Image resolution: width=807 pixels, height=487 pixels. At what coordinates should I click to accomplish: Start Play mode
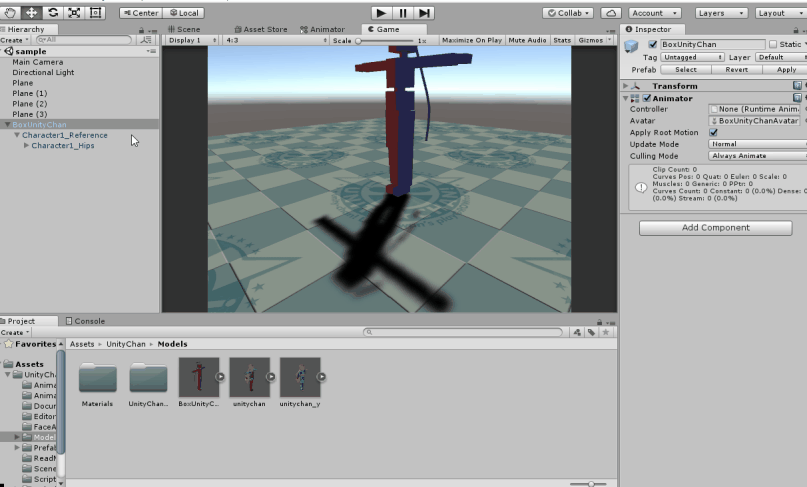click(381, 13)
